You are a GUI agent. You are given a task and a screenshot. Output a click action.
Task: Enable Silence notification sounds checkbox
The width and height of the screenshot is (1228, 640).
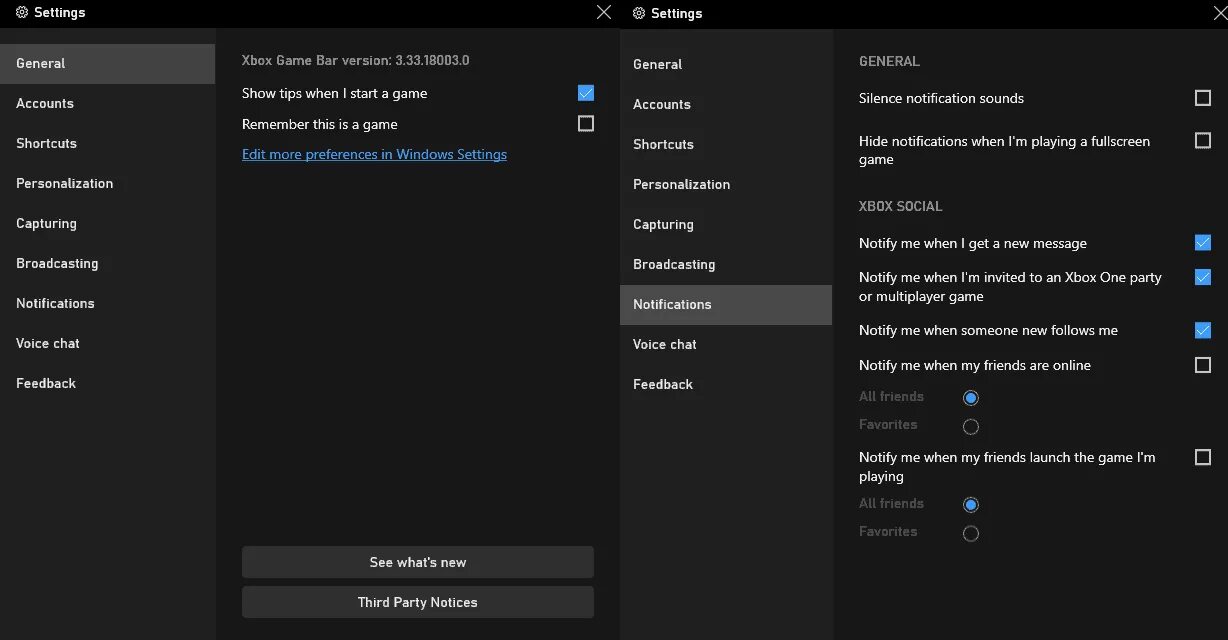tap(1203, 98)
